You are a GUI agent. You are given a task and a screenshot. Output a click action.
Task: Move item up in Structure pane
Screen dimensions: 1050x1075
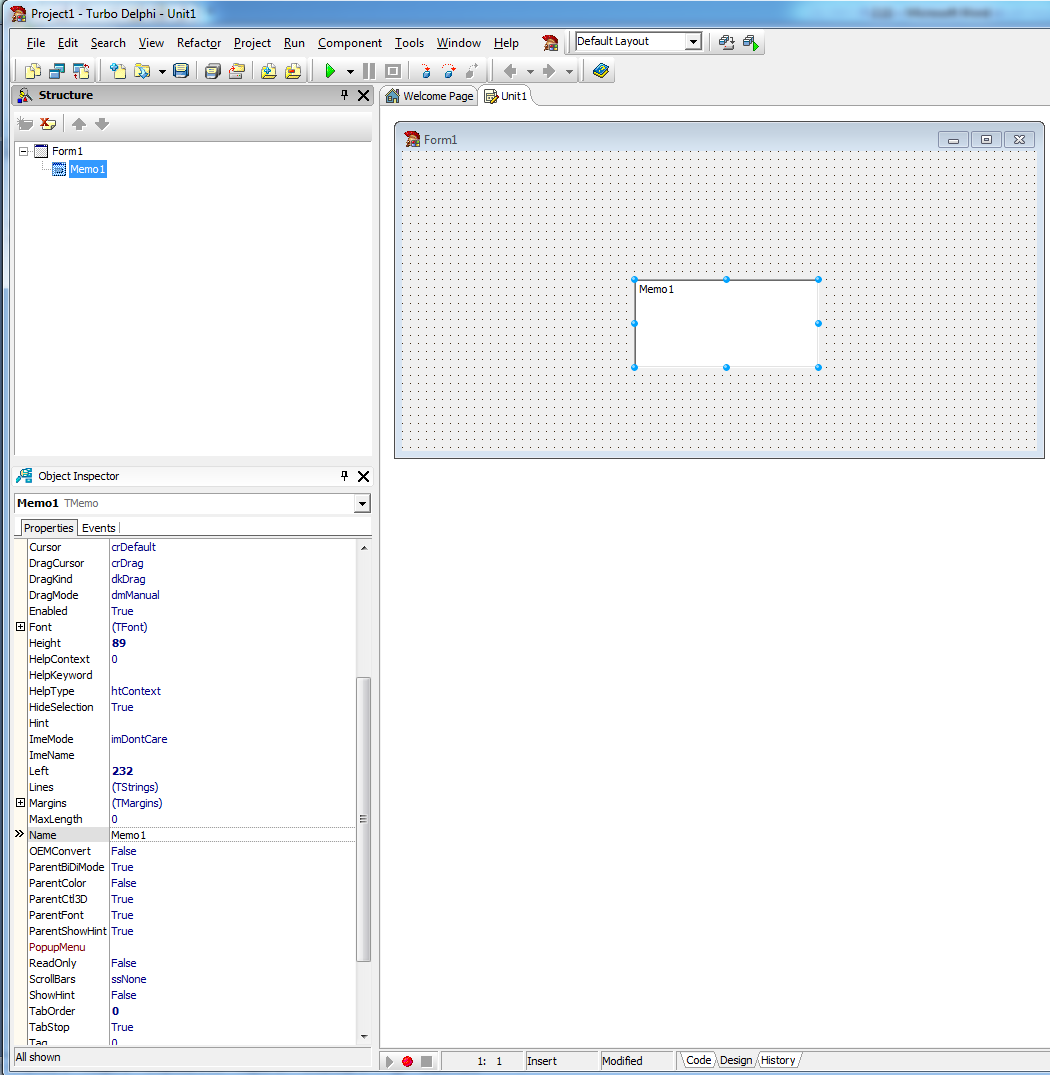(x=79, y=123)
